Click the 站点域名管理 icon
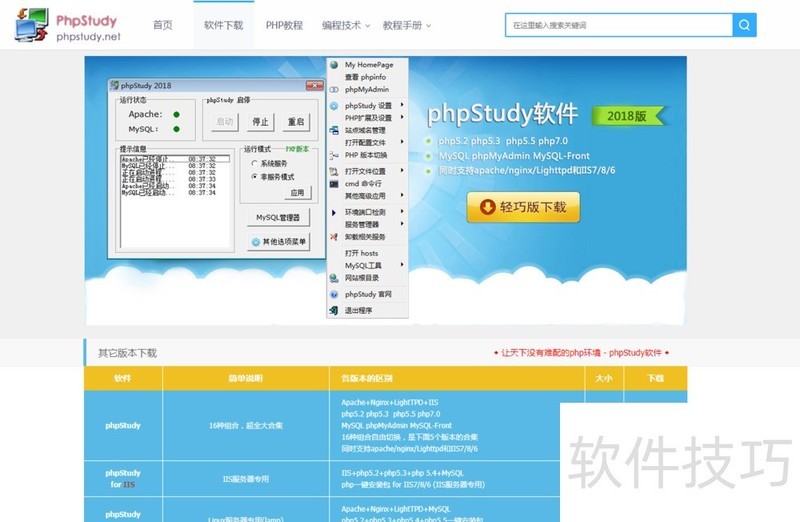The image size is (800, 522). pyautogui.click(x=334, y=130)
